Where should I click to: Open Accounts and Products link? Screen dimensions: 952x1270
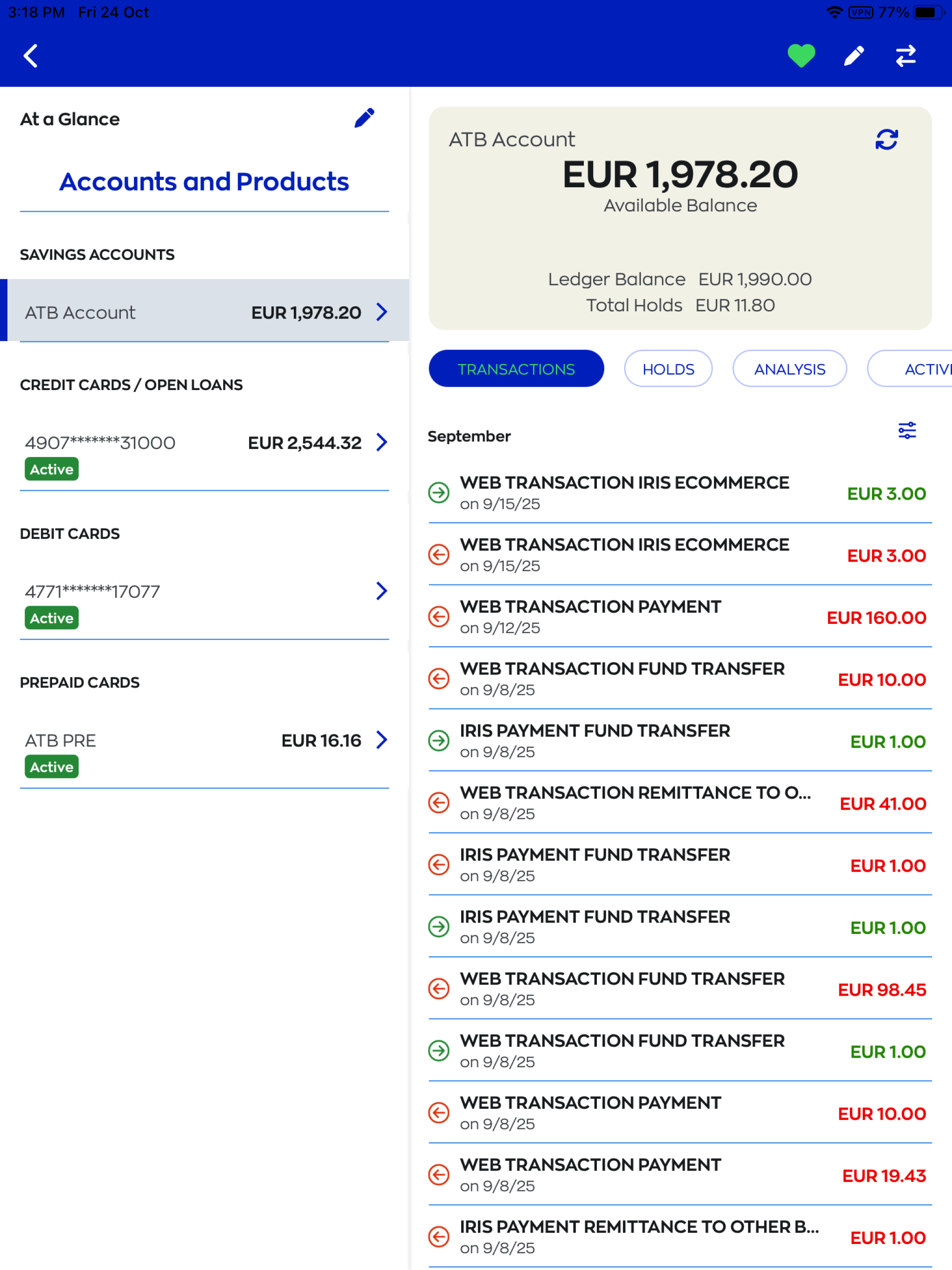pyautogui.click(x=203, y=181)
